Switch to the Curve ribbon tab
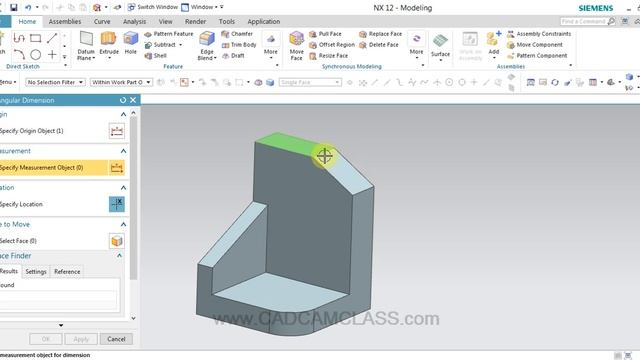Image resolution: width=640 pixels, height=360 pixels. pos(102,21)
